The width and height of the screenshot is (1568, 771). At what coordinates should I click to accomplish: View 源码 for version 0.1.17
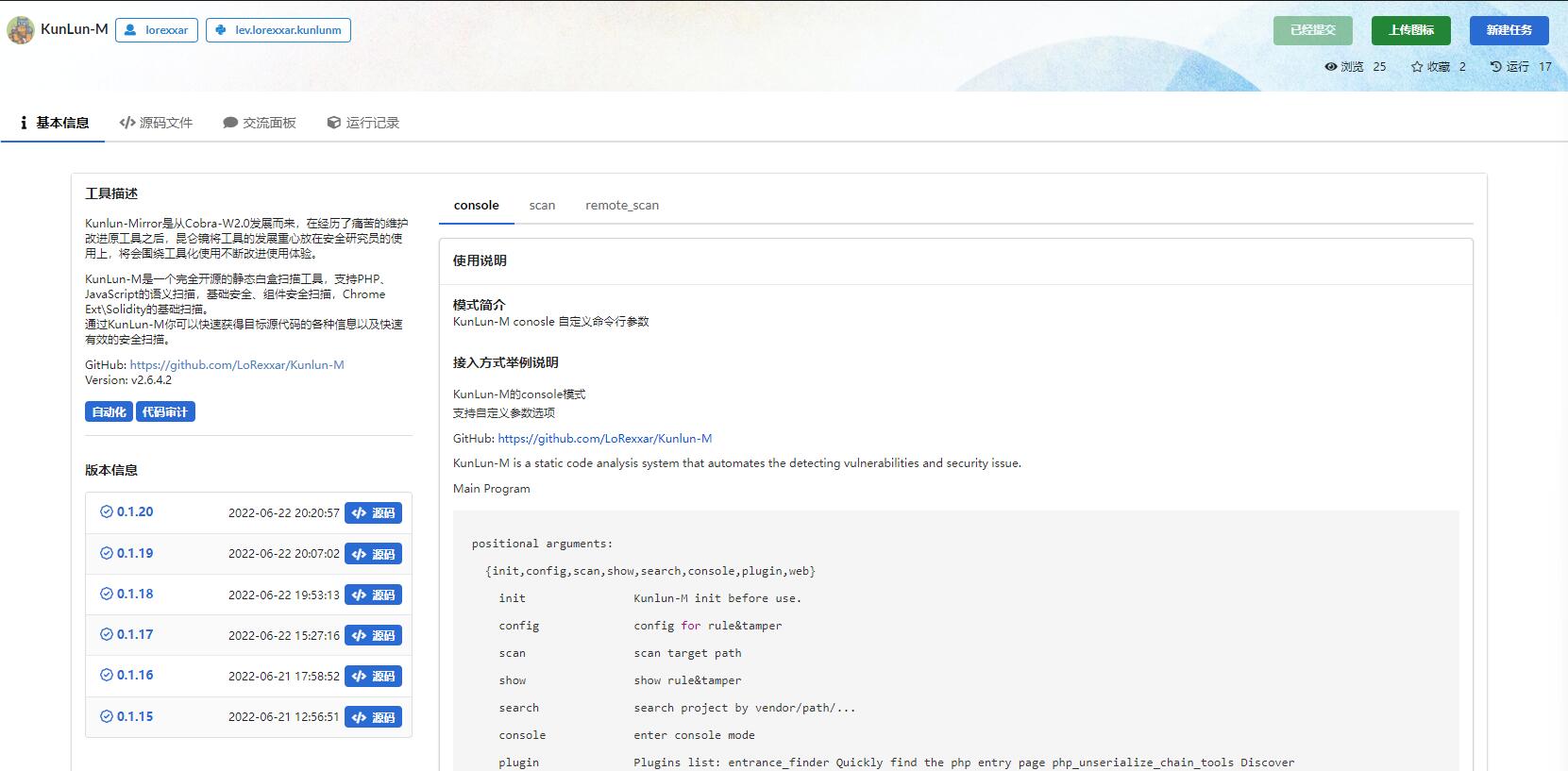373,635
